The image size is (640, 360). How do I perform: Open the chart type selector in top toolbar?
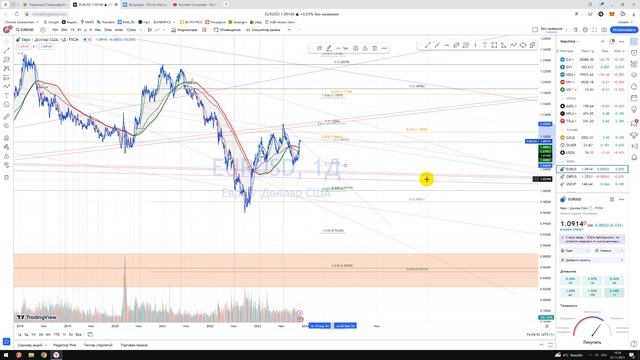(x=150, y=30)
